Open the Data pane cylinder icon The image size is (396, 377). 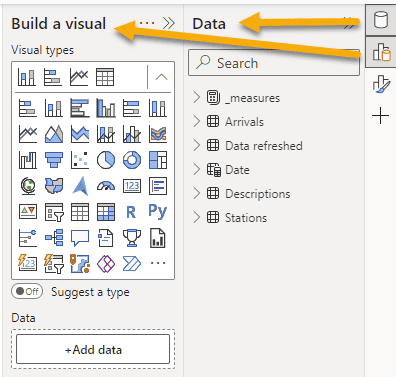click(x=381, y=20)
